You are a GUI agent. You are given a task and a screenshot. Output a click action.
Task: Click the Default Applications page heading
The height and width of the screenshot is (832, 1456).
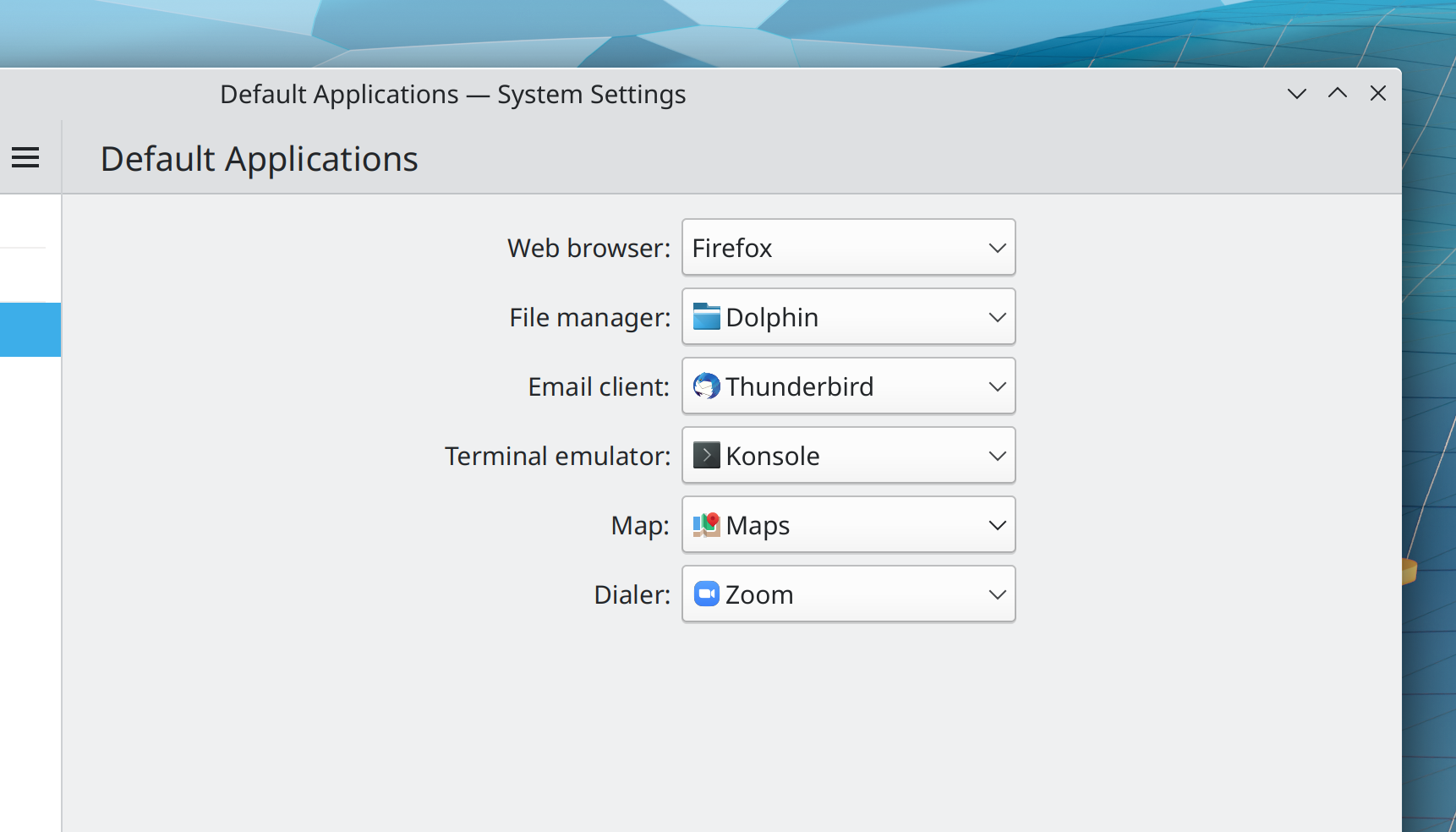[x=259, y=159]
